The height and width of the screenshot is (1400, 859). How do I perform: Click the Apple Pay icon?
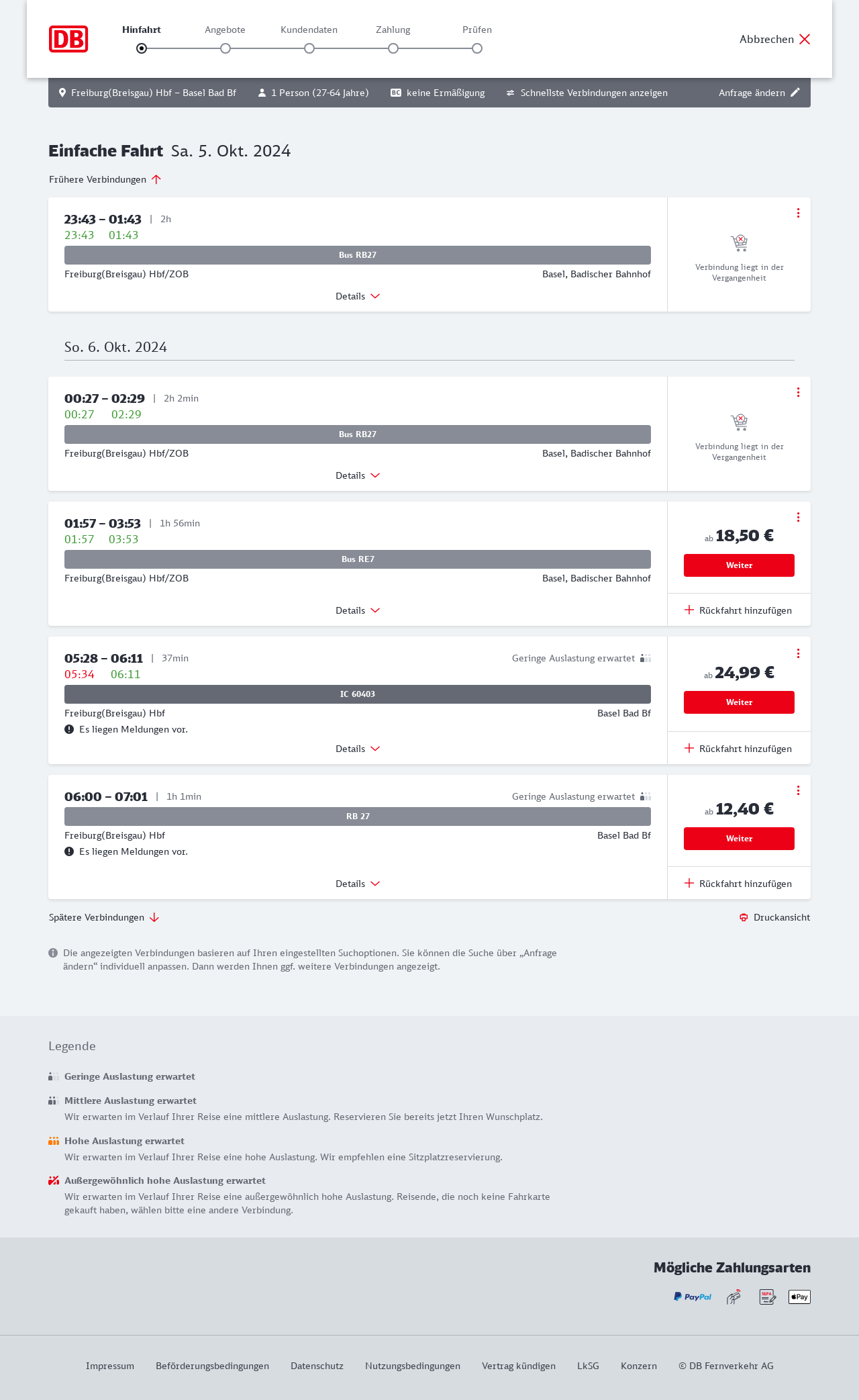[799, 1297]
